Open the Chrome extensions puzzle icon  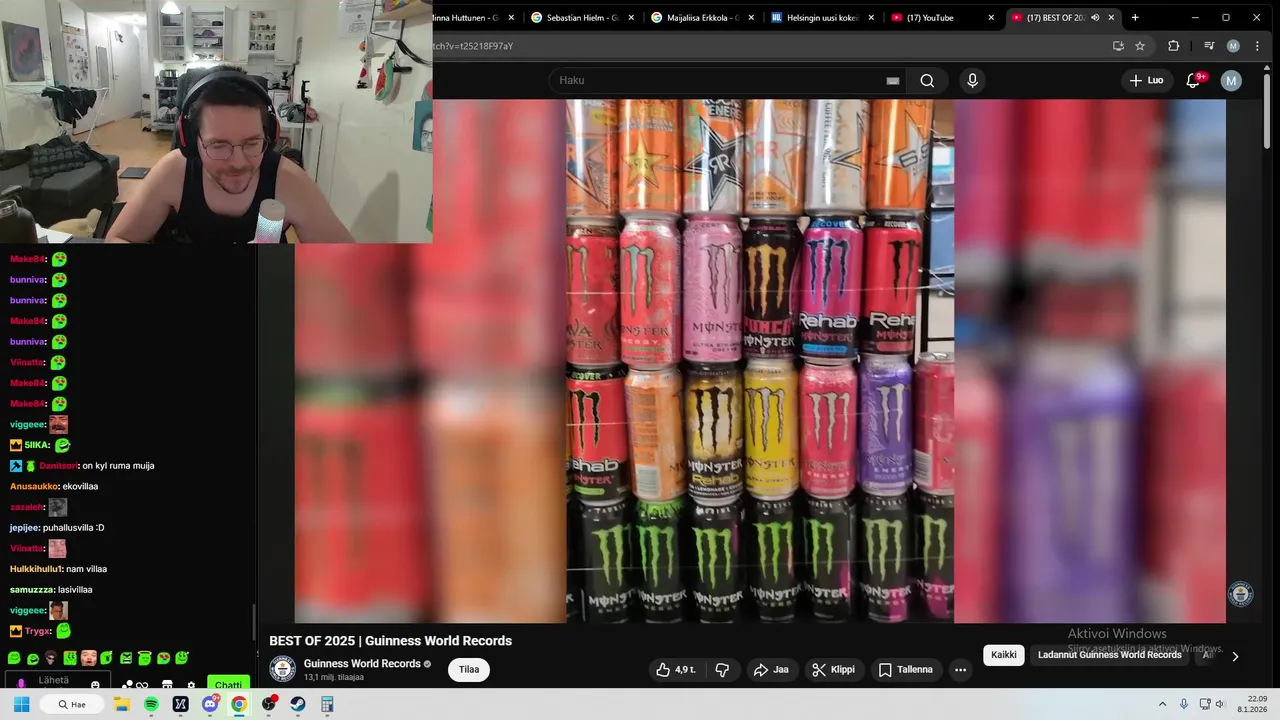pos(1174,46)
